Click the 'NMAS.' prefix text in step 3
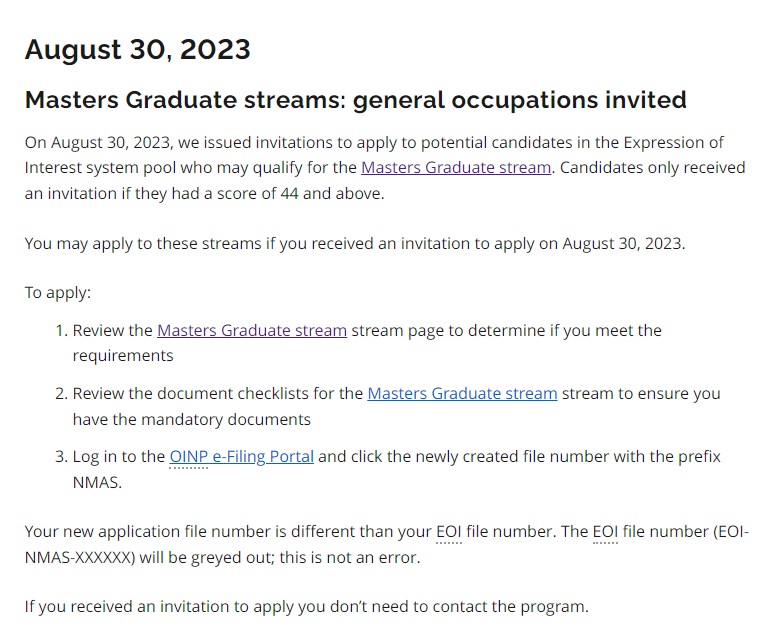770x642 pixels. (97, 483)
